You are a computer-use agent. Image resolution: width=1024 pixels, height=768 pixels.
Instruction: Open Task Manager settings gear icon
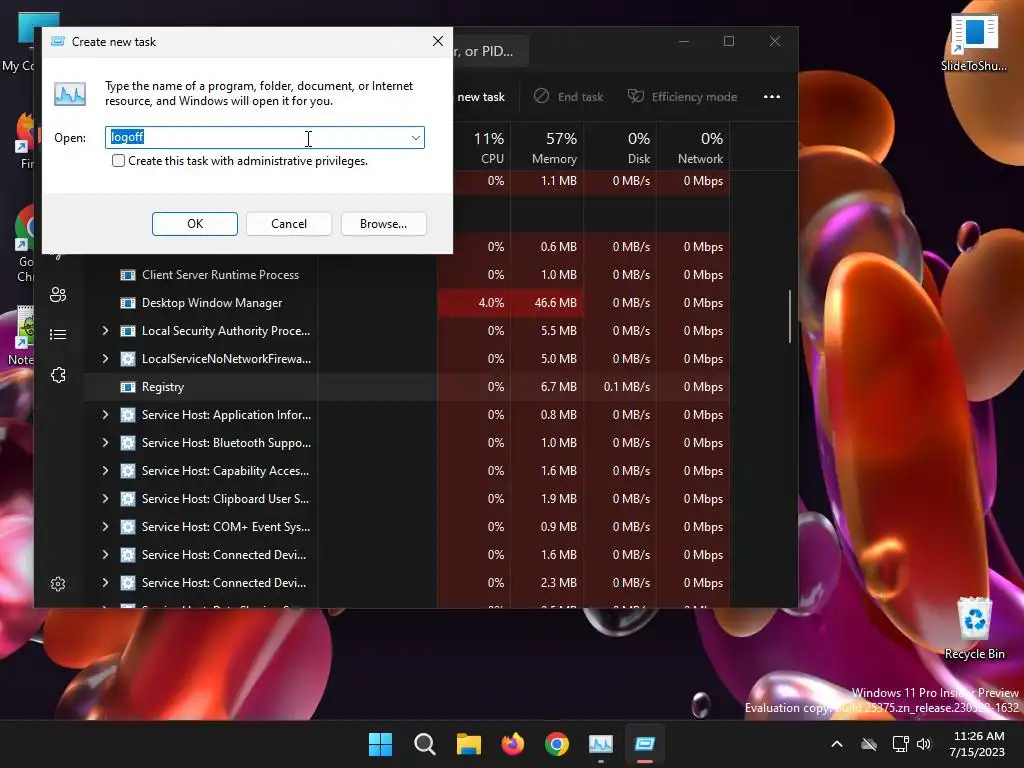point(58,584)
